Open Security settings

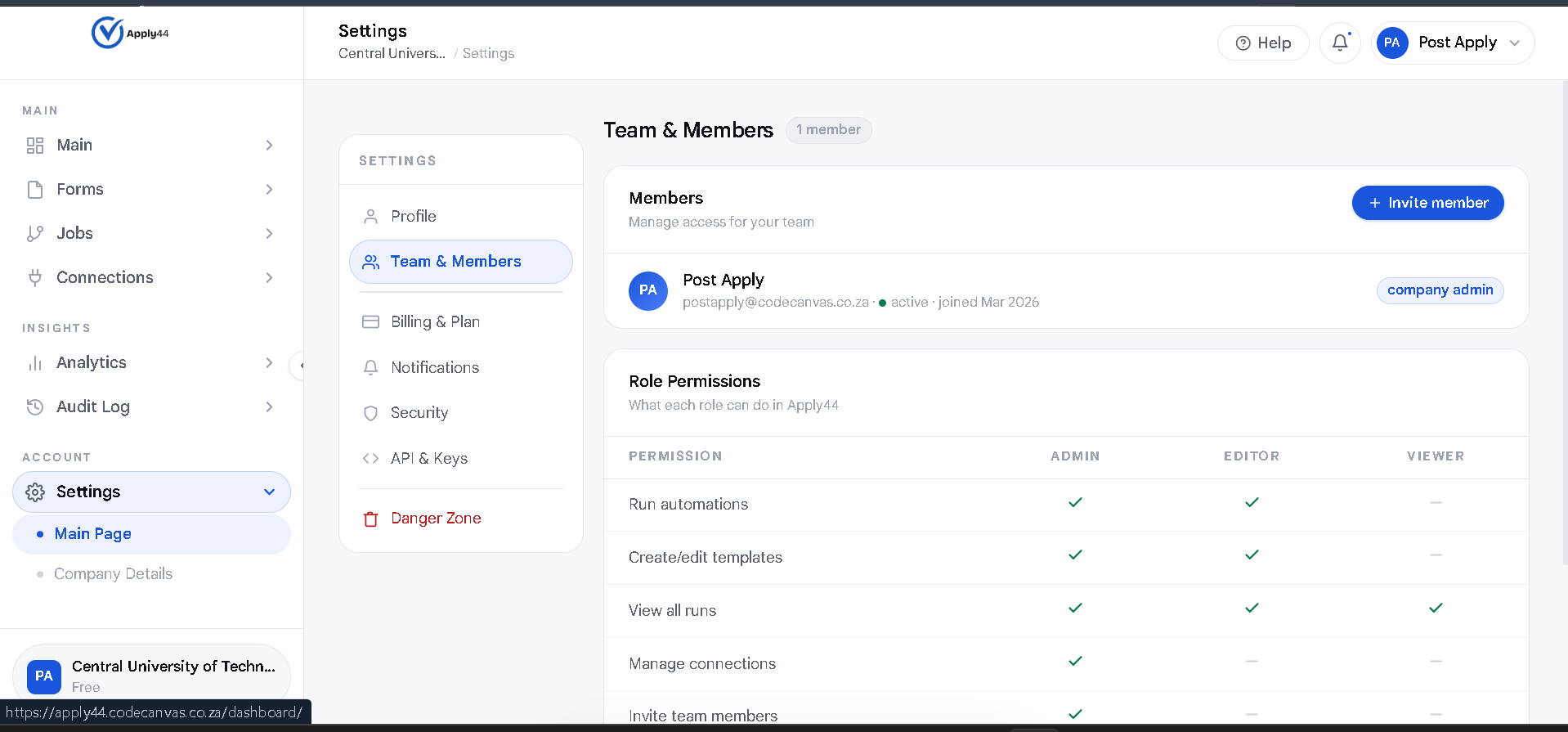pos(461,413)
